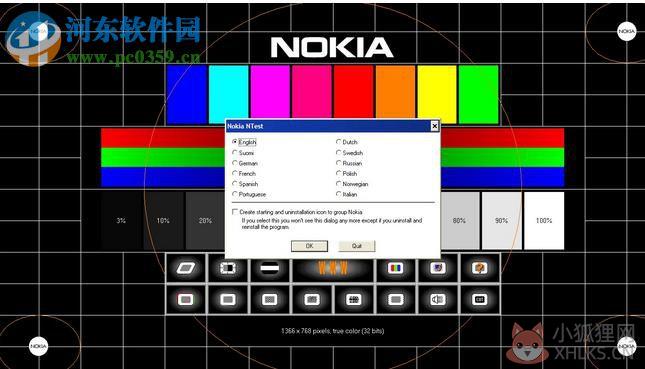Click the Quit button

pos(357,246)
